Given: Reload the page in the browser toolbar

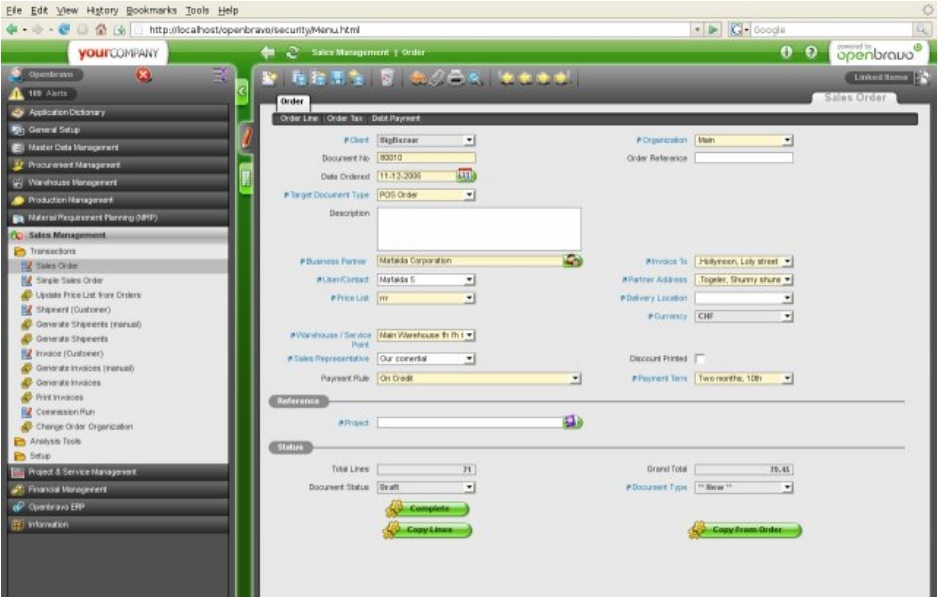Looking at the screenshot, I should (64, 29).
